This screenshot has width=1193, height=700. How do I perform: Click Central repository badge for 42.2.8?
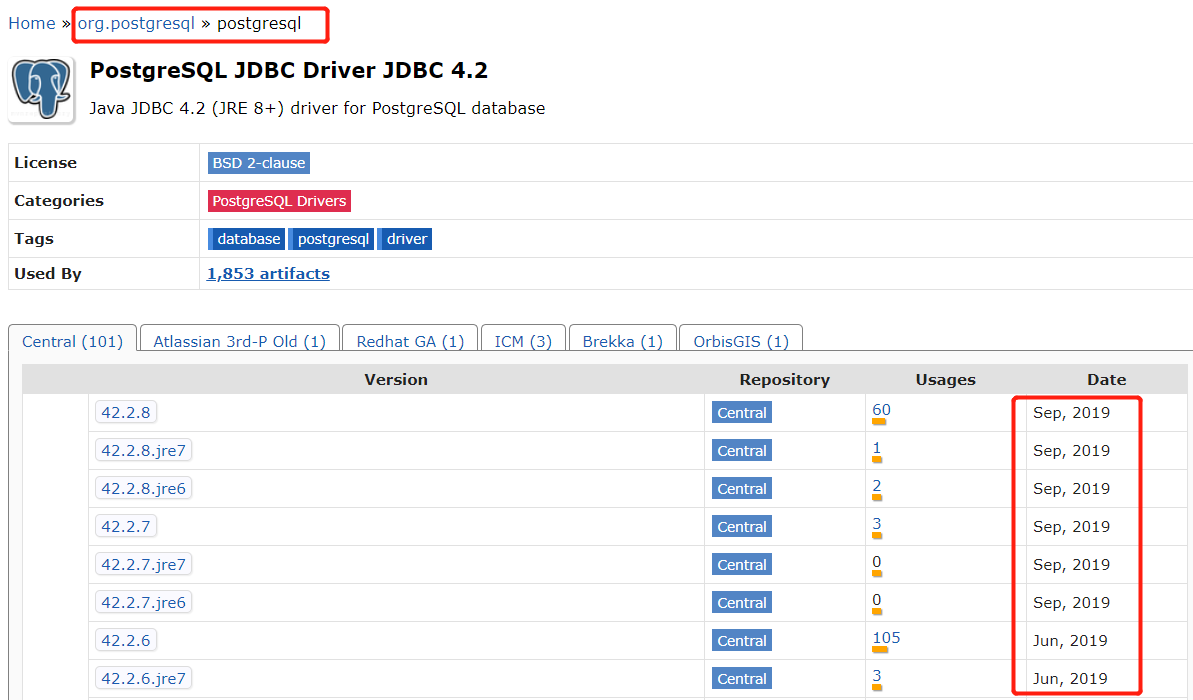742,412
